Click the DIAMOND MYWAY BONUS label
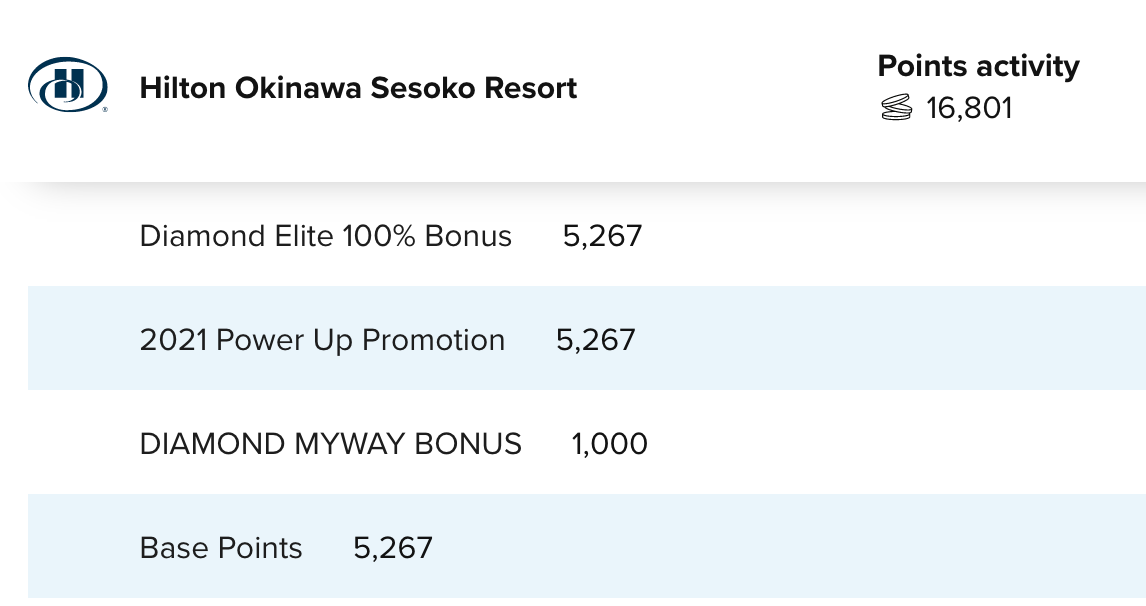 point(330,444)
